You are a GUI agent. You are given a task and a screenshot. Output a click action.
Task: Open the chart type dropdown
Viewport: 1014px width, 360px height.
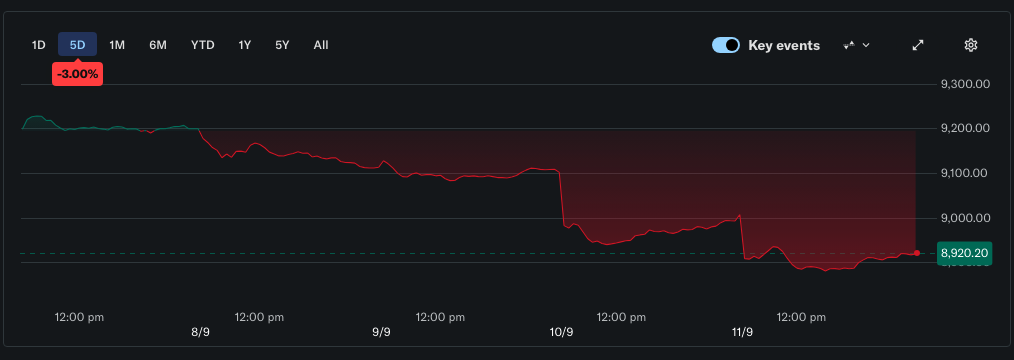coord(857,45)
